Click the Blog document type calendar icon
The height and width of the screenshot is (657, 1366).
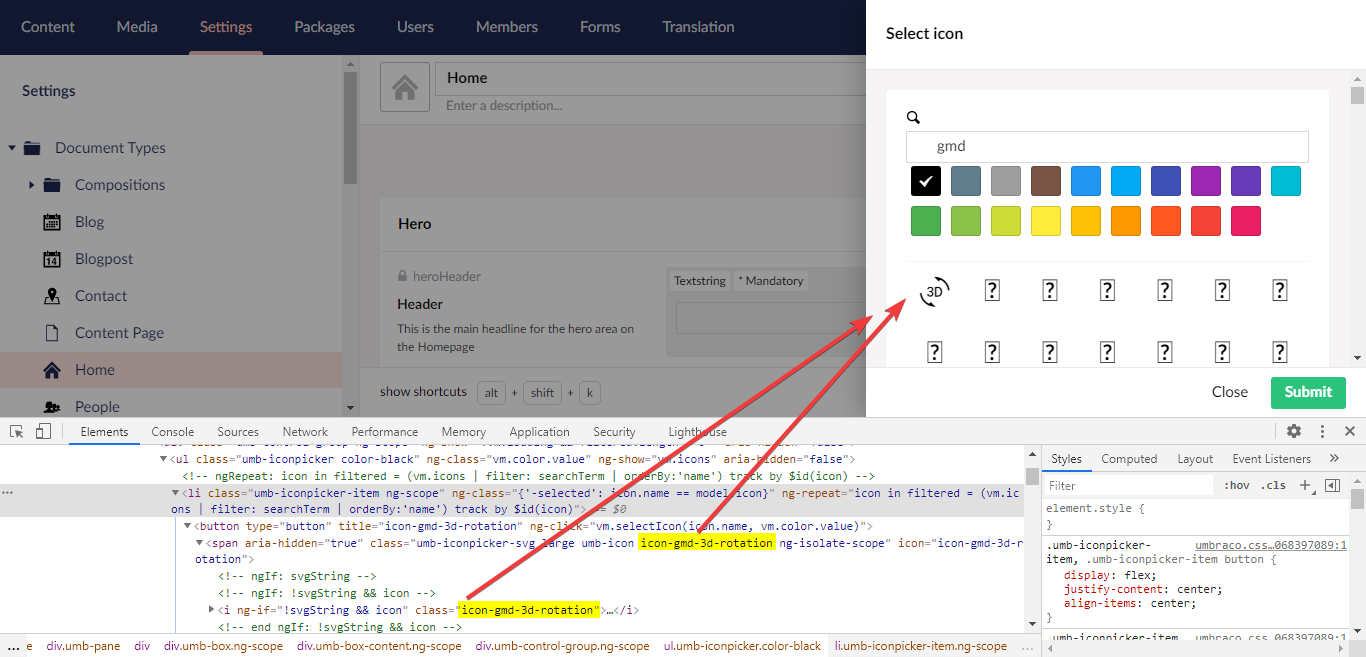click(53, 222)
